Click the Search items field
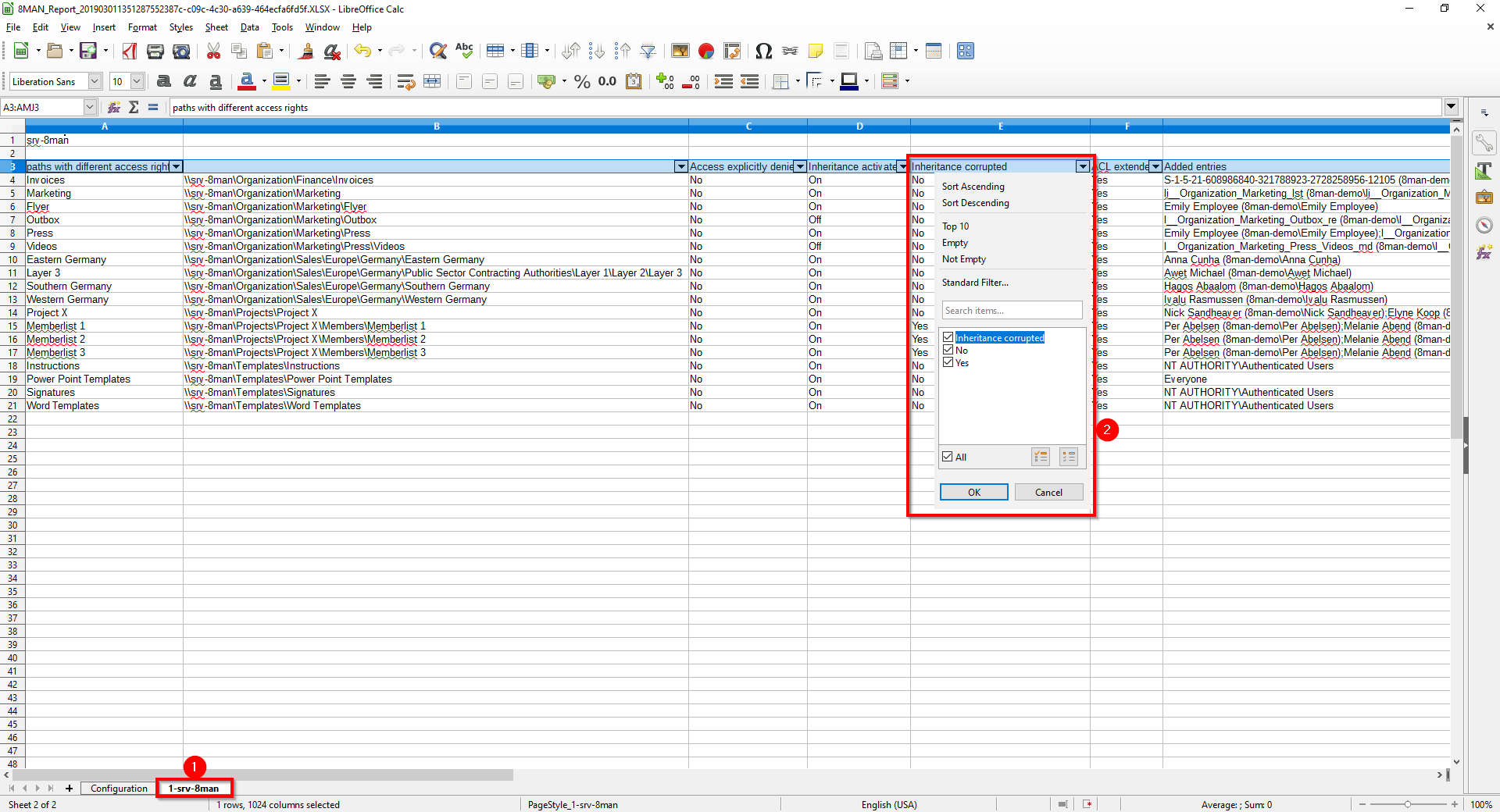Screen dimensions: 1500x812 (x=1011, y=311)
